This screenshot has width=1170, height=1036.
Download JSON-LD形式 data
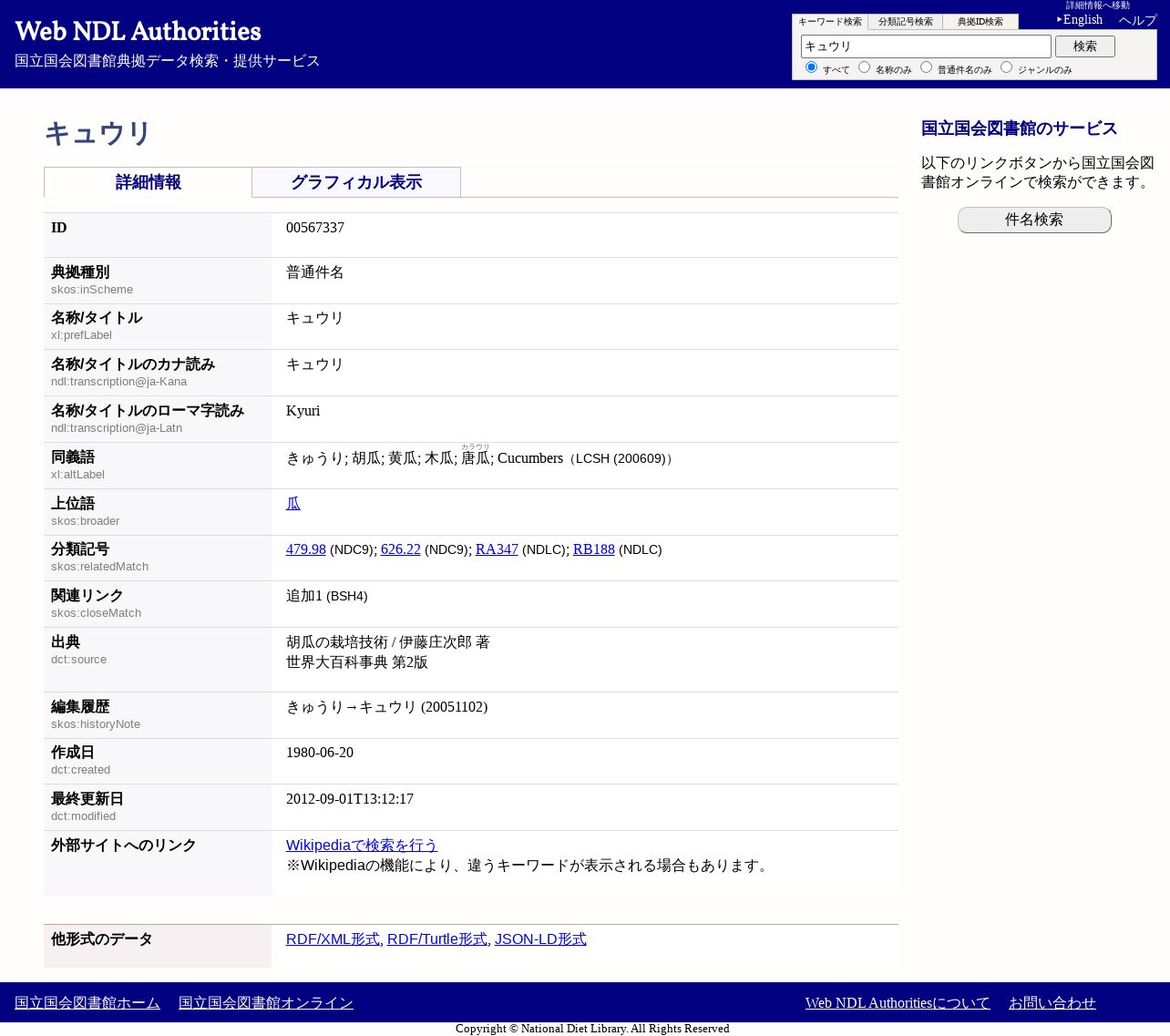click(x=540, y=939)
